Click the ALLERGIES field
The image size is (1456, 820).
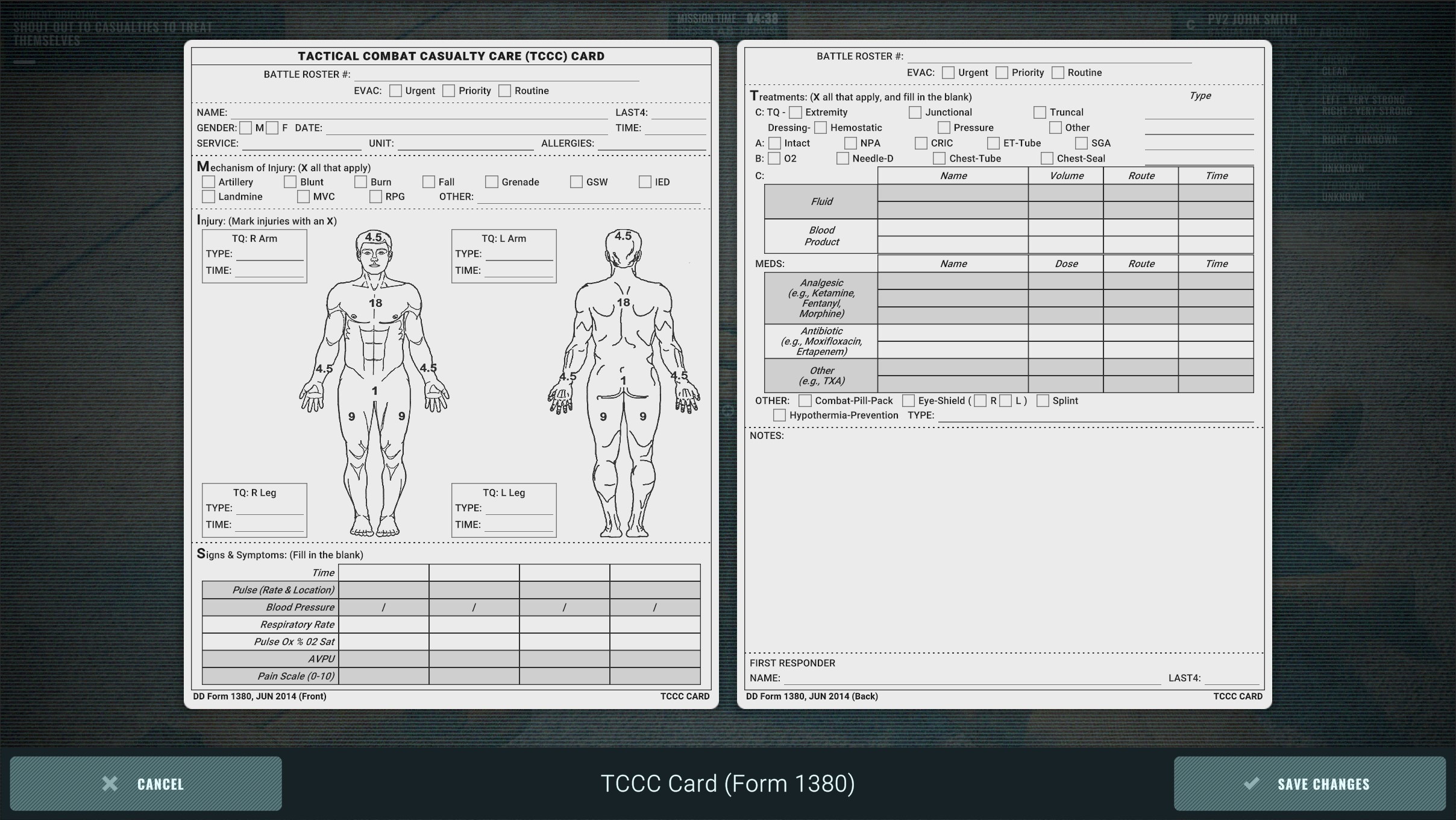pyautogui.click(x=651, y=143)
